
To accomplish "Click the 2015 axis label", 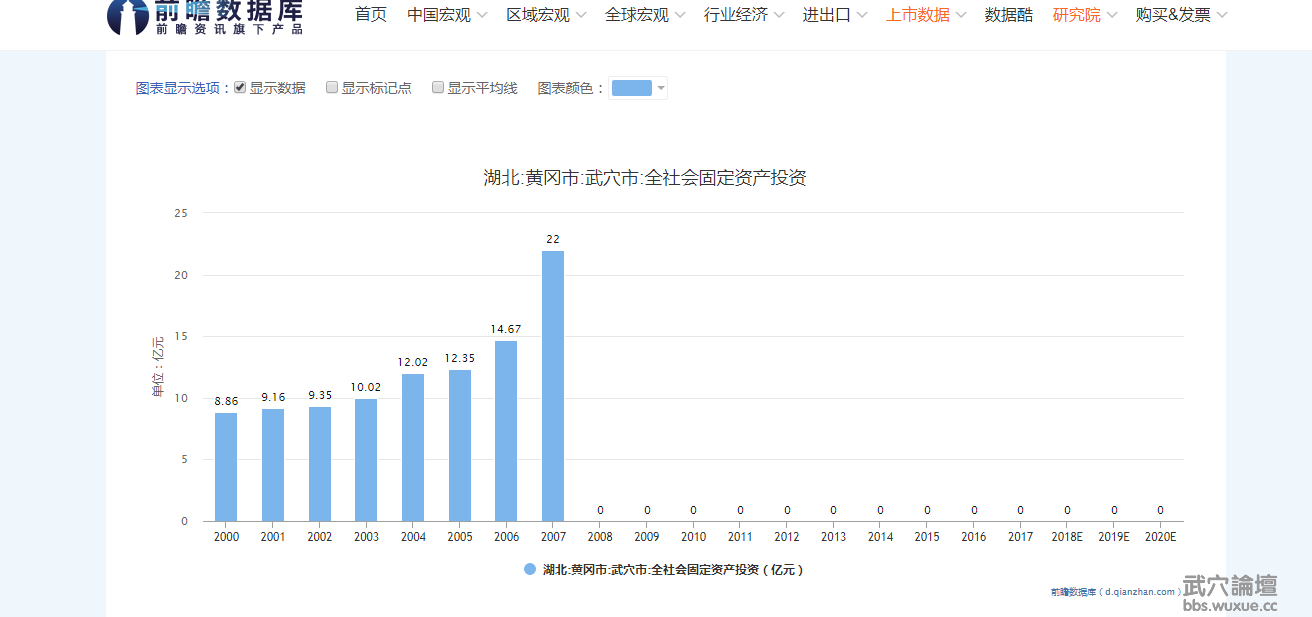I will [x=927, y=537].
